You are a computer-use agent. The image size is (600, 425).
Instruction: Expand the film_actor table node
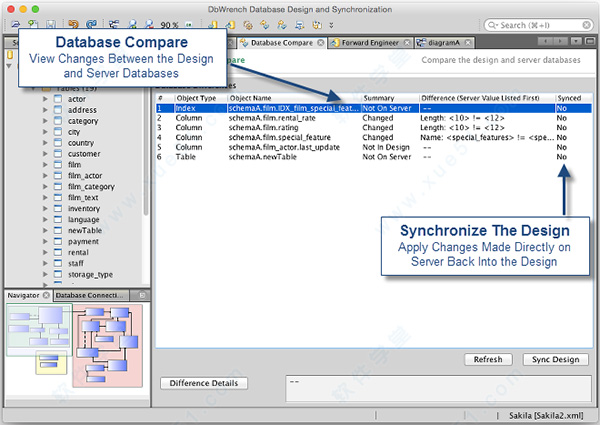[x=45, y=176]
